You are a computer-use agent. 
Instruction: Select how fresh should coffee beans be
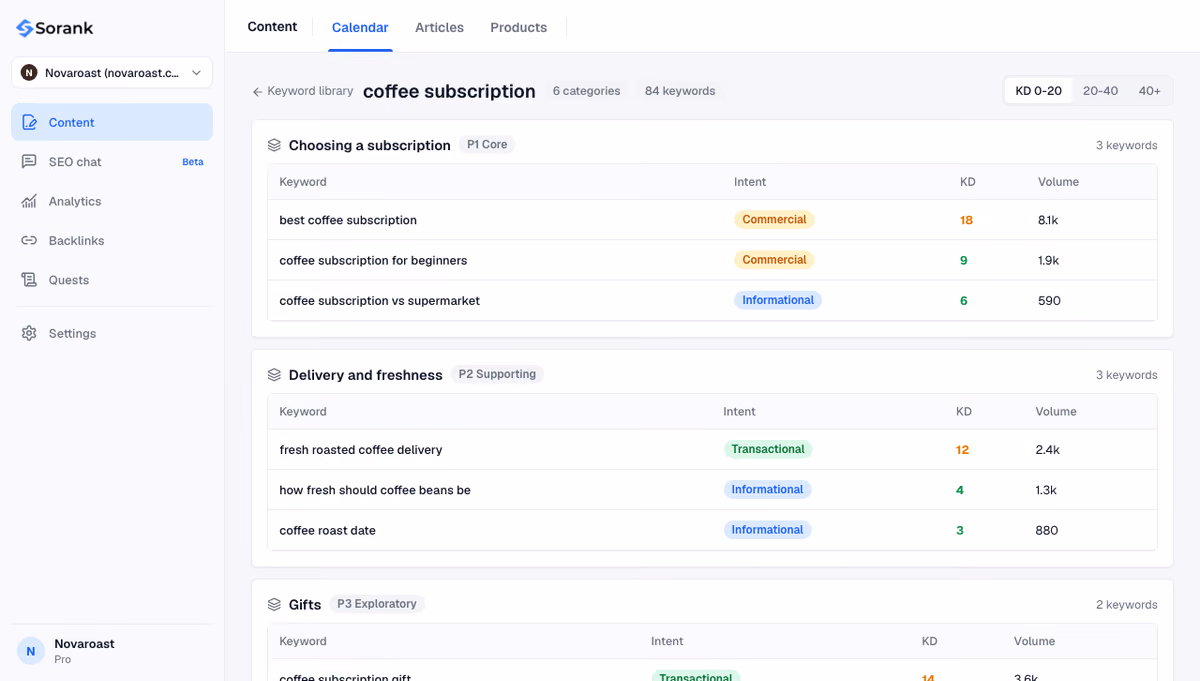tap(375, 490)
